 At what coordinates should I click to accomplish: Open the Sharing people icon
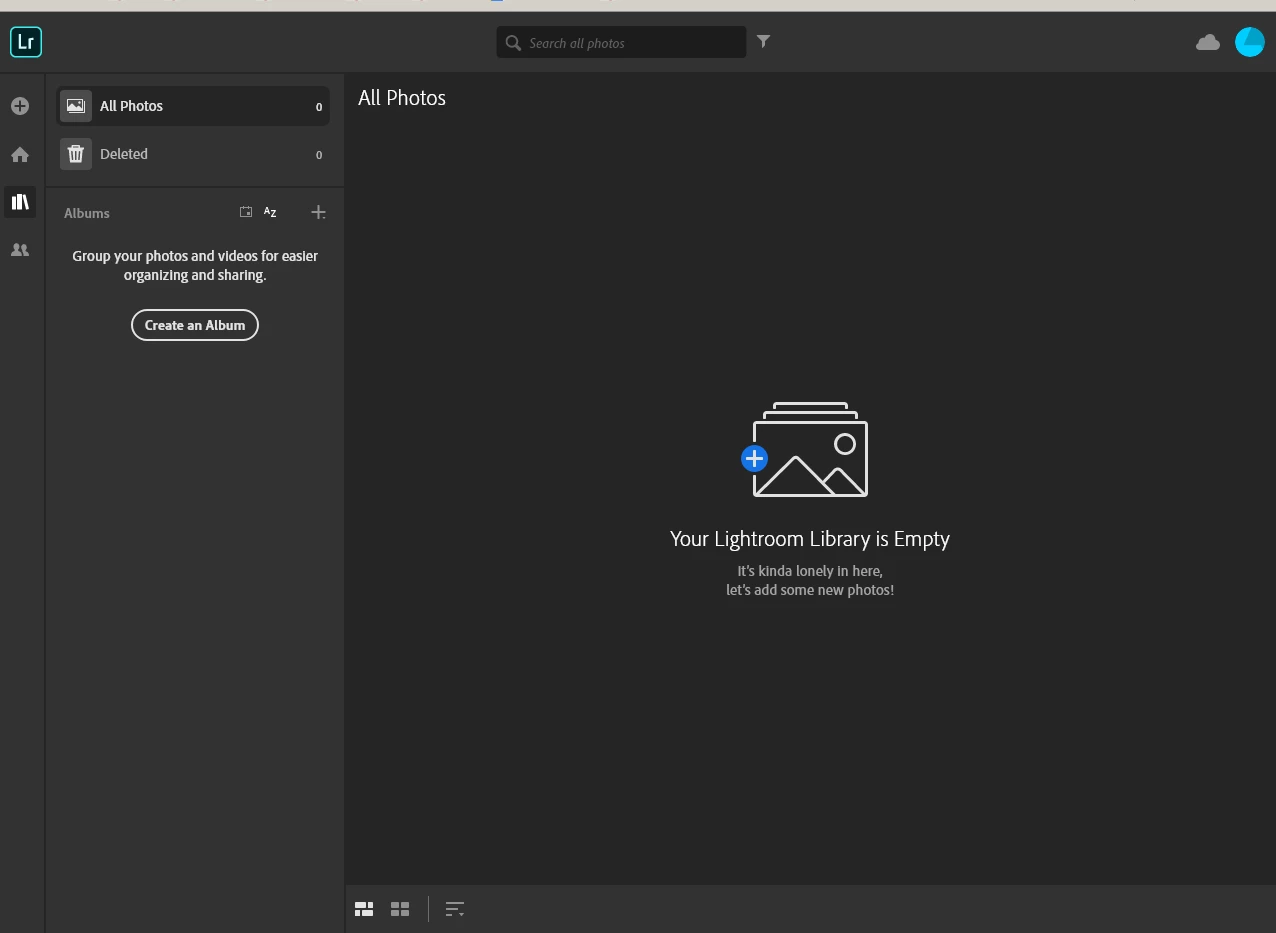click(20, 250)
